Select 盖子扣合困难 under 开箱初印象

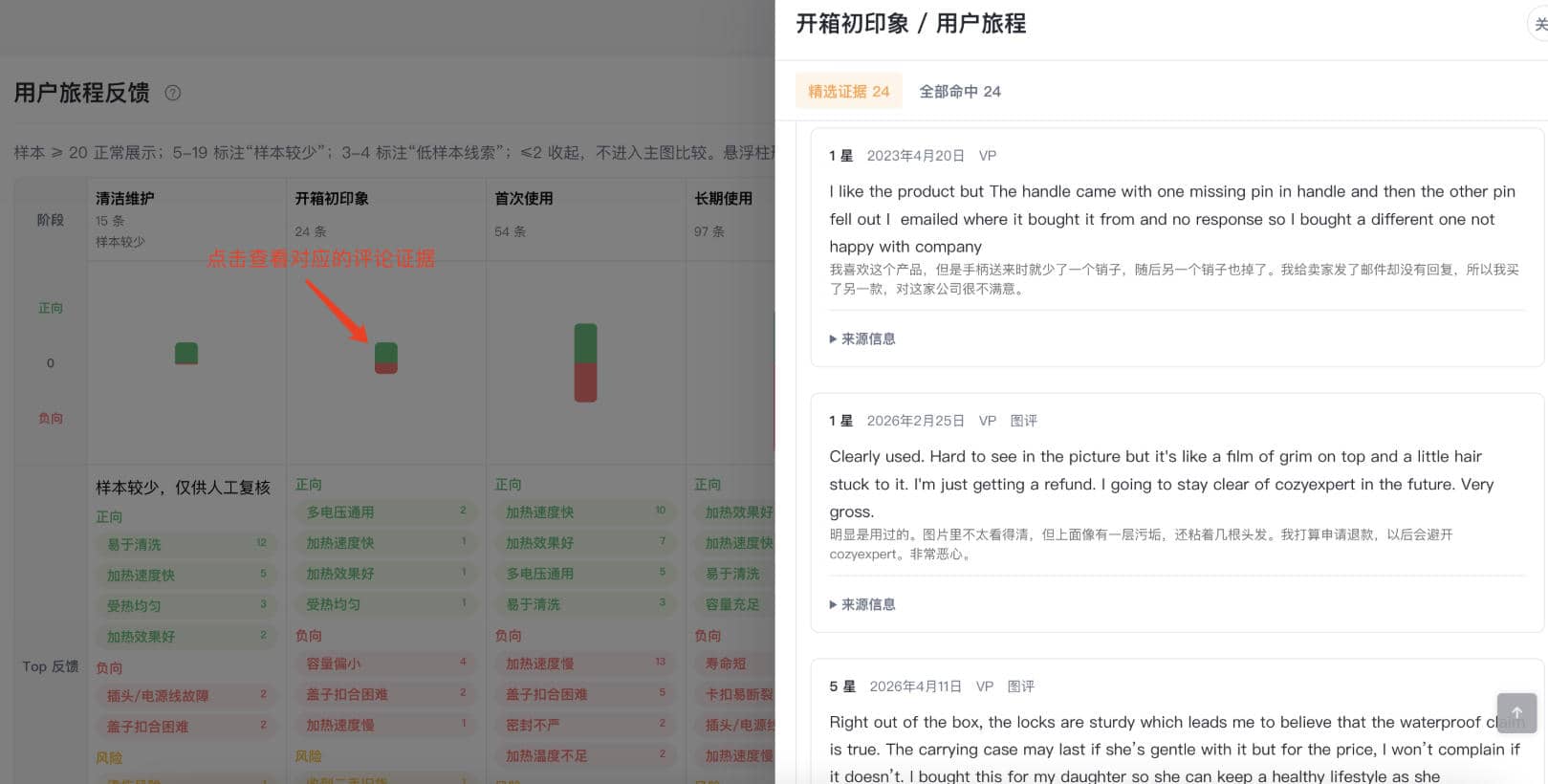[x=384, y=694]
